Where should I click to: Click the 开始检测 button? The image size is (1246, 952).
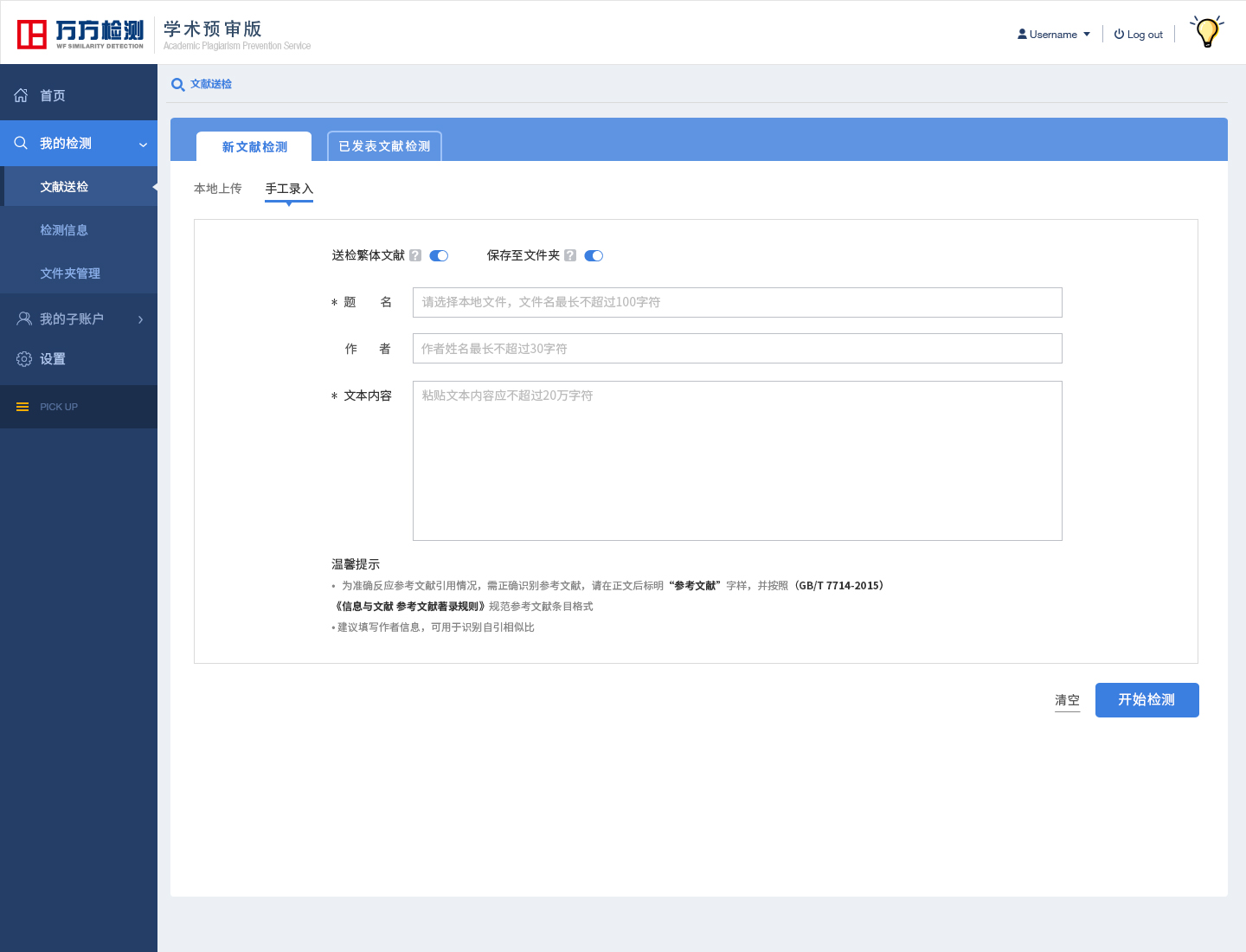[1147, 700]
